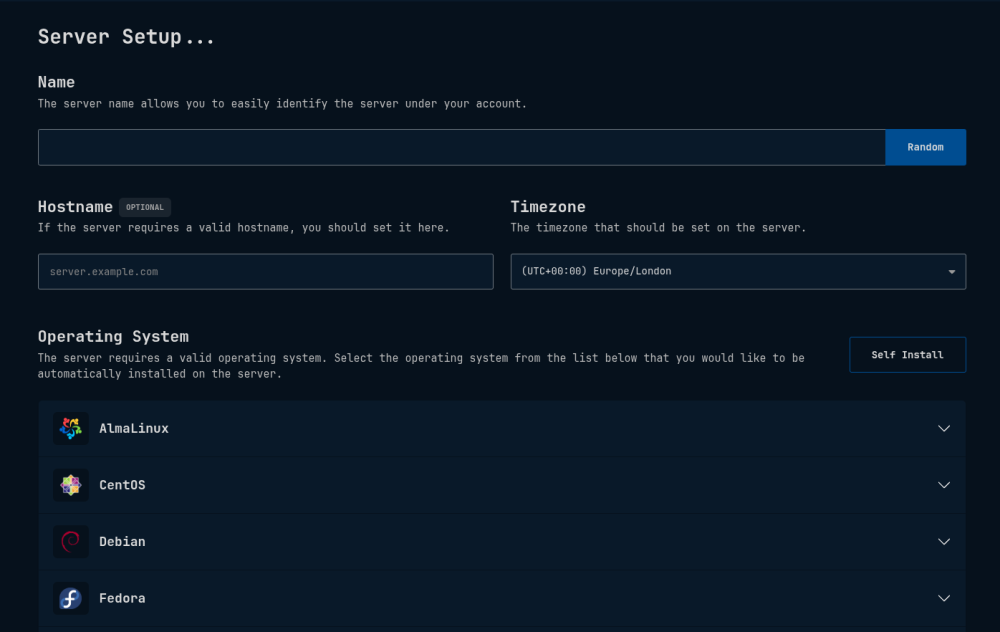Choose the Self Install option
This screenshot has height=632, width=1000.
pos(908,355)
